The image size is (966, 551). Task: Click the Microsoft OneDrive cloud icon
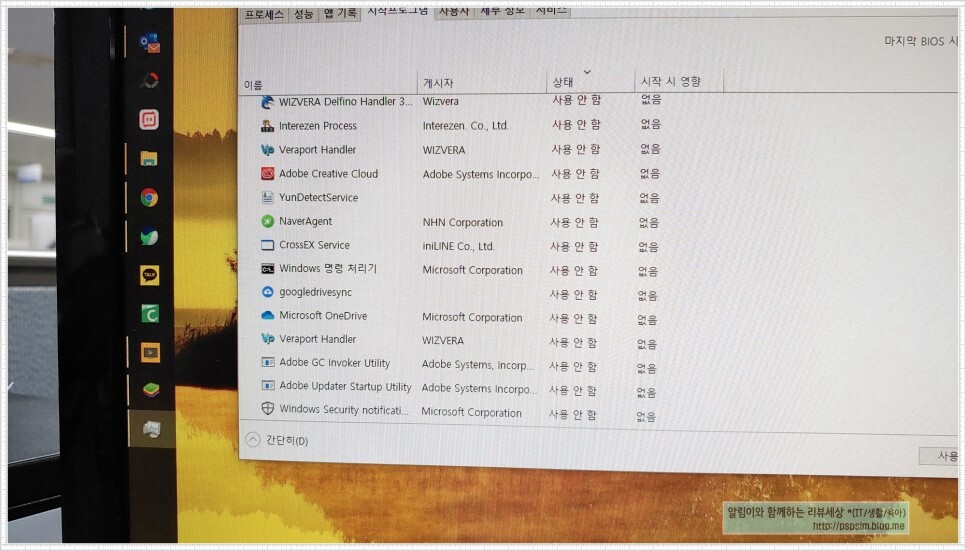click(267, 316)
